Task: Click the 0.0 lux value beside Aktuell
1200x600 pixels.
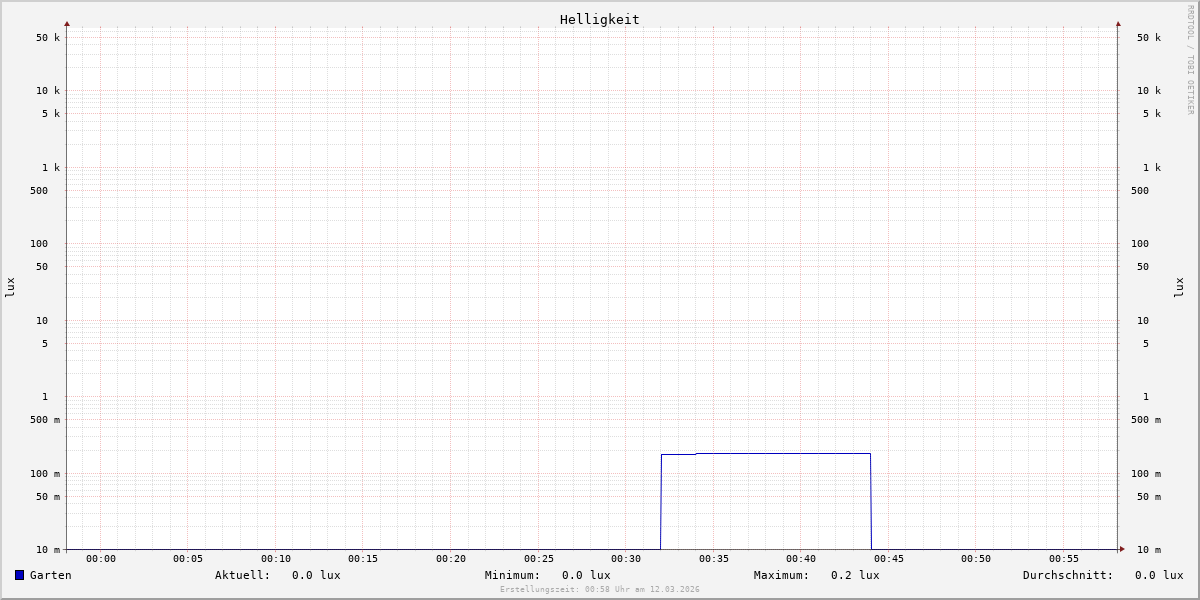Action: coord(316,575)
